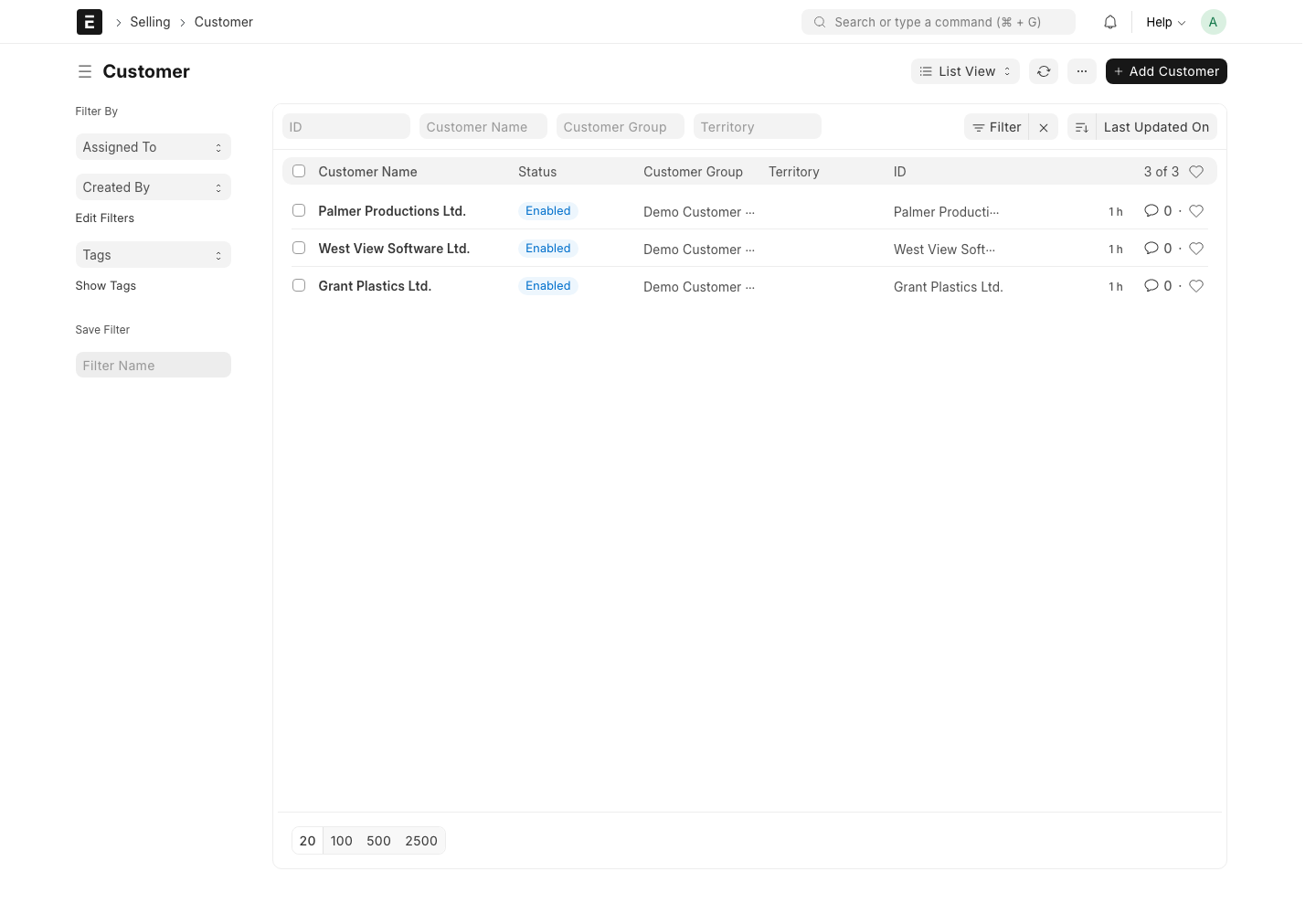Viewport: 1316px width, 914px height.
Task: Like all via header heart icon
Action: (x=1196, y=172)
